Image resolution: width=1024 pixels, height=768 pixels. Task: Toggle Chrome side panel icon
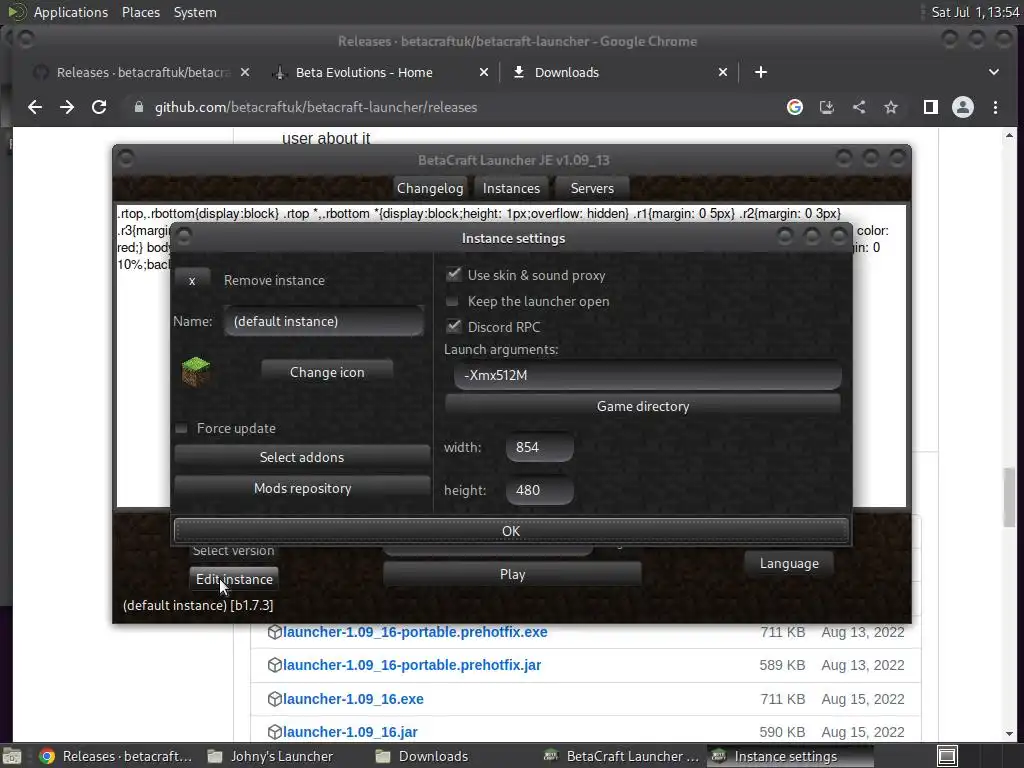coord(931,107)
